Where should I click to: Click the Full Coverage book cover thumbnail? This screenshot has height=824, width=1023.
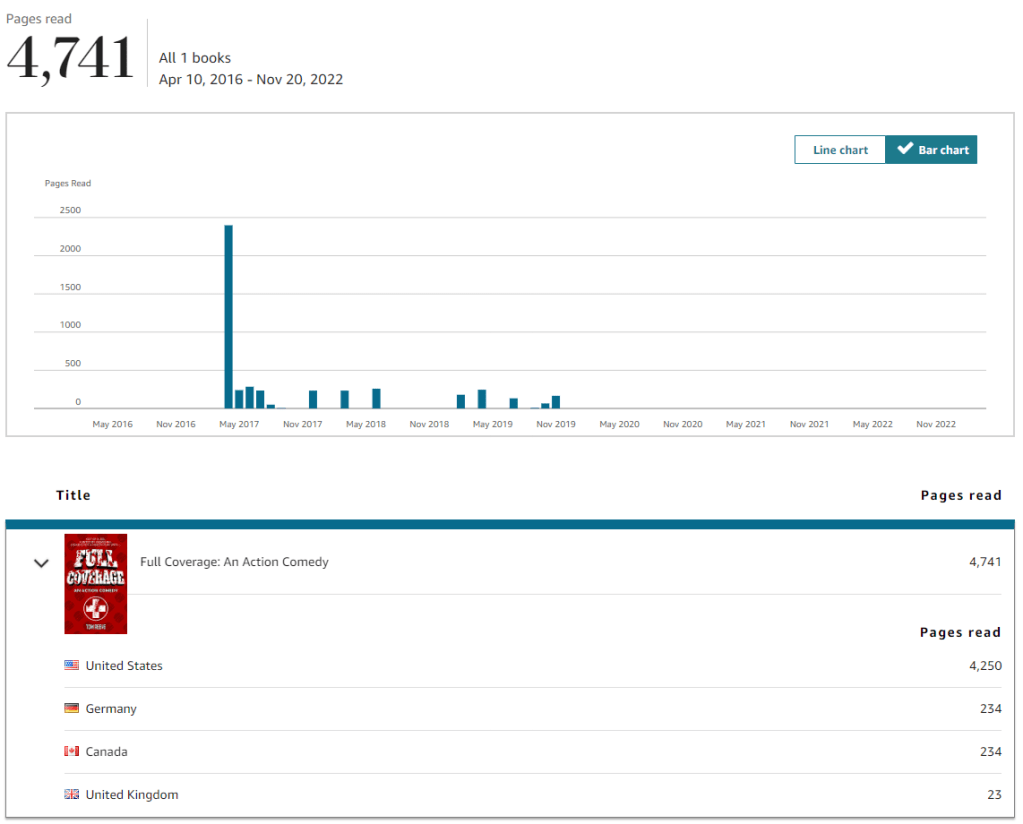(x=95, y=584)
